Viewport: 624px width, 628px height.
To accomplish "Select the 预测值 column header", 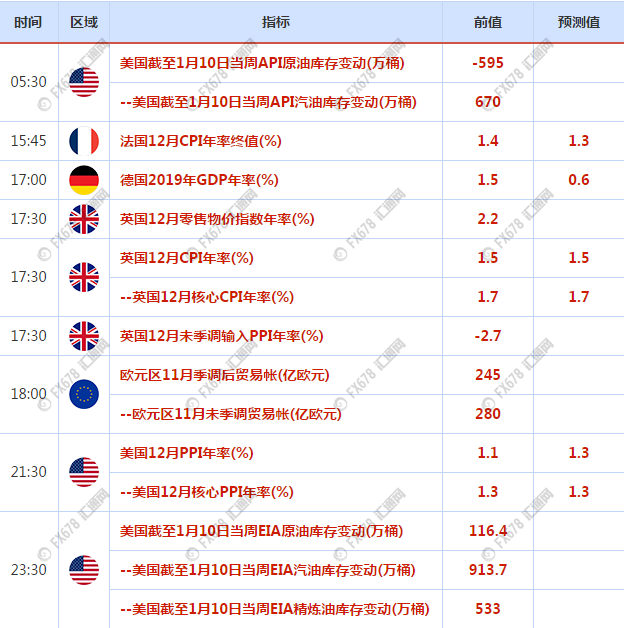I will (579, 22).
